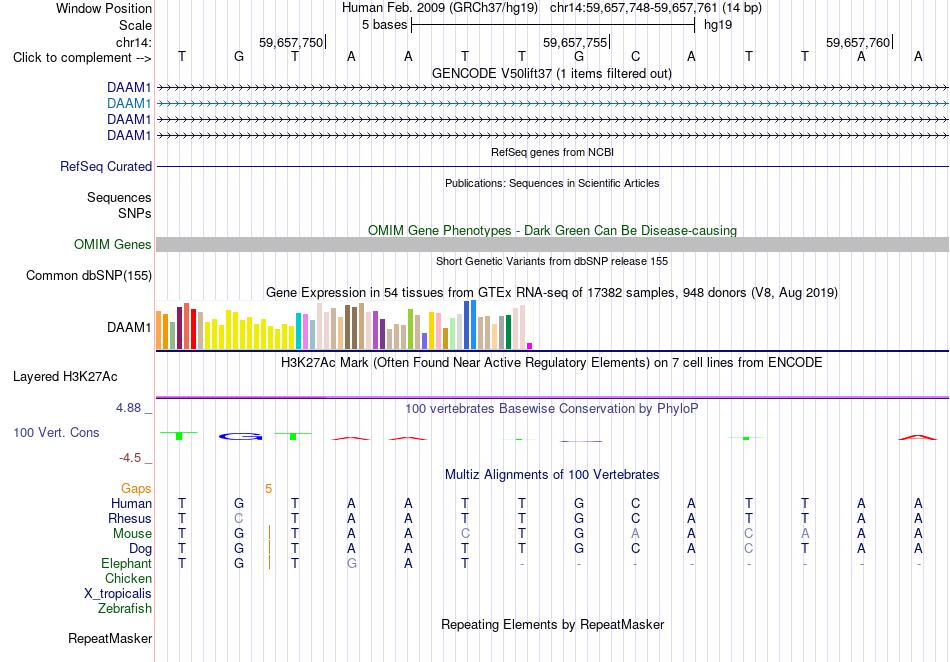
Task: Click the bright red GTEx expression bar
Action: 193,329
